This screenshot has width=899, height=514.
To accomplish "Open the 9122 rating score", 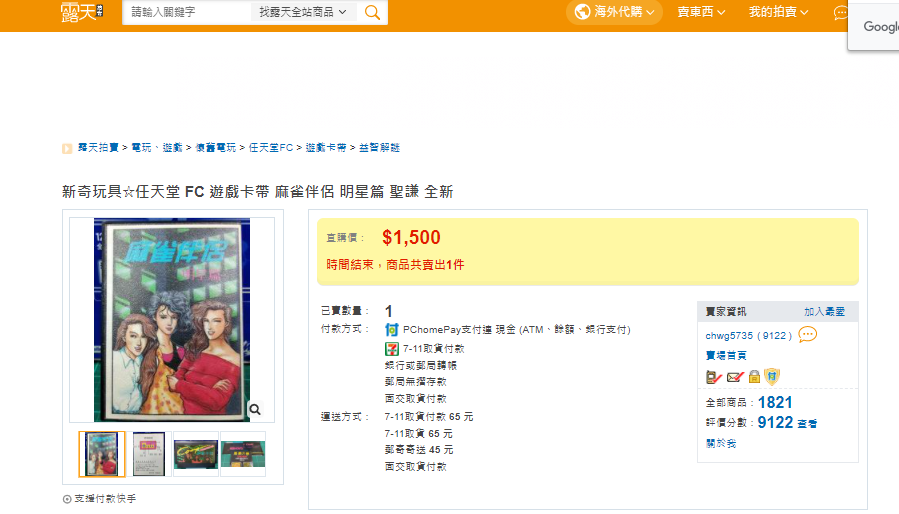I will [775, 423].
